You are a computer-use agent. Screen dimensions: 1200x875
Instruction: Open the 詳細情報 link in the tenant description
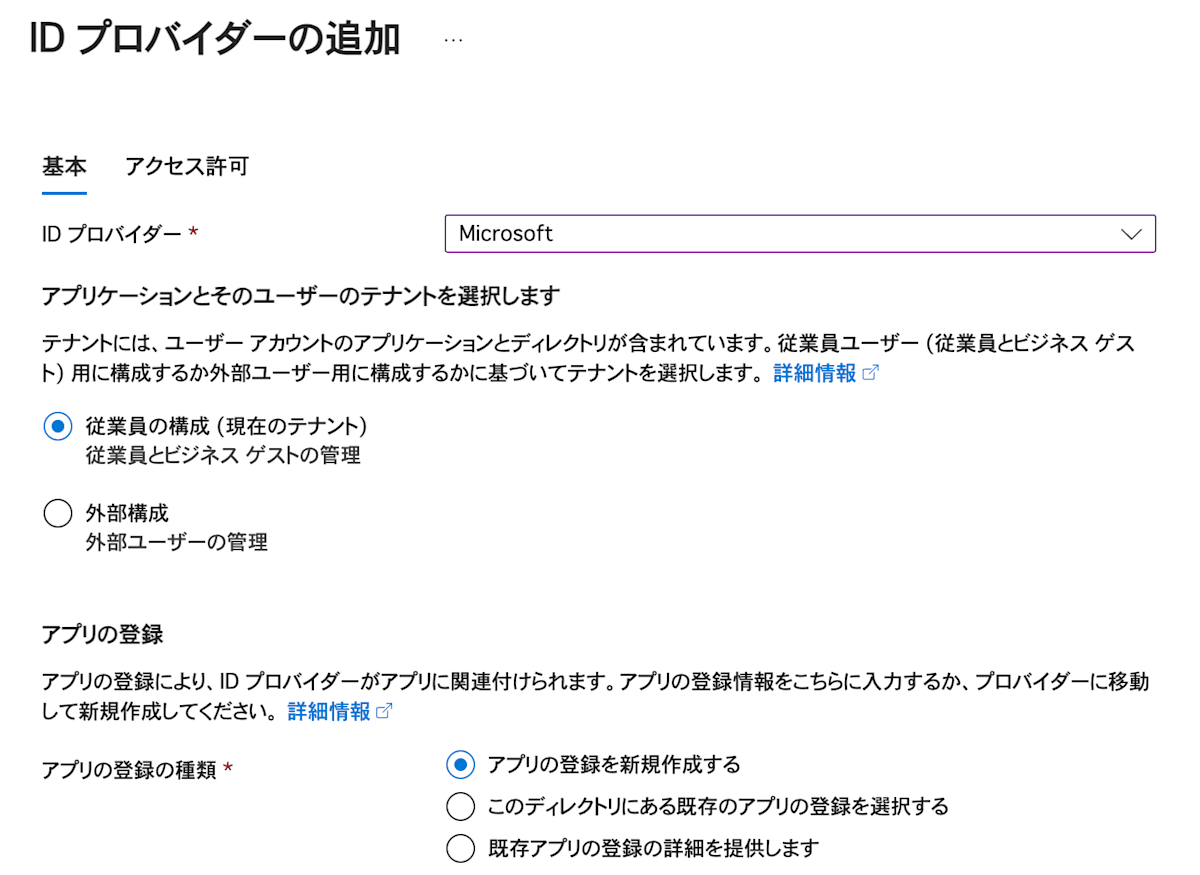point(815,373)
